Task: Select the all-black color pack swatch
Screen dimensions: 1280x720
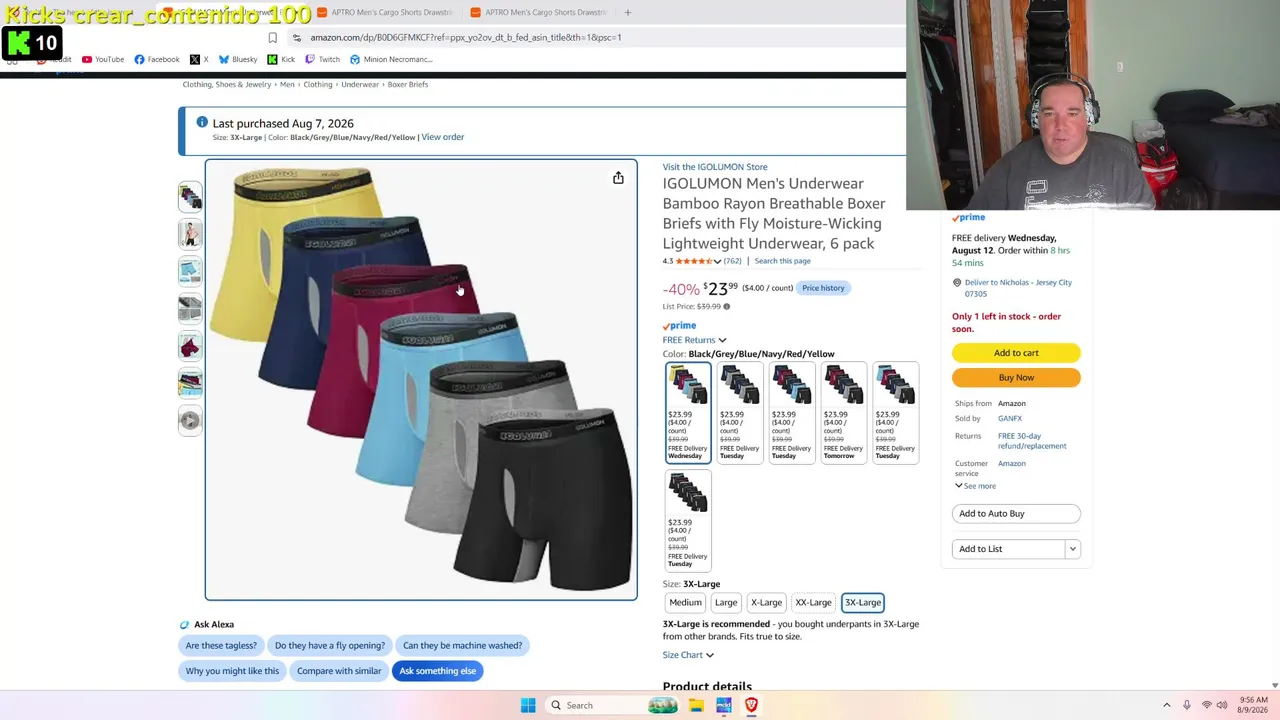Action: (x=688, y=520)
